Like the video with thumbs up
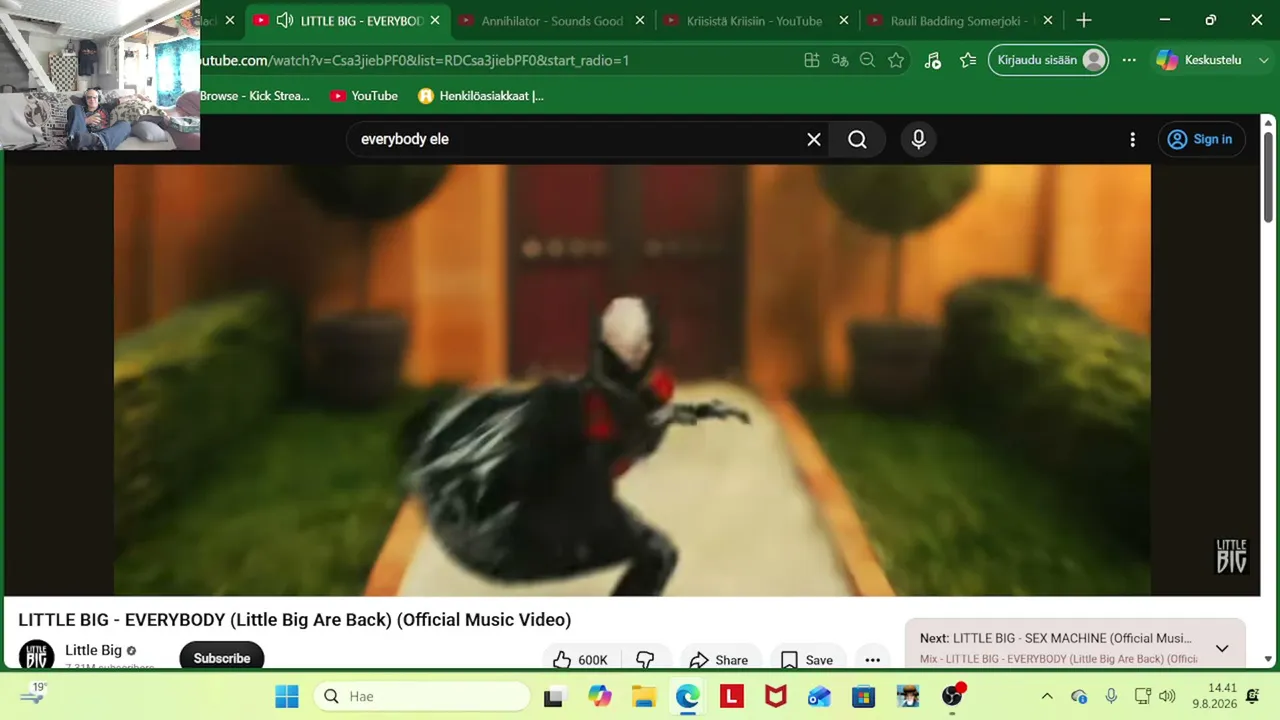The height and width of the screenshot is (720, 1280). [x=580, y=660]
